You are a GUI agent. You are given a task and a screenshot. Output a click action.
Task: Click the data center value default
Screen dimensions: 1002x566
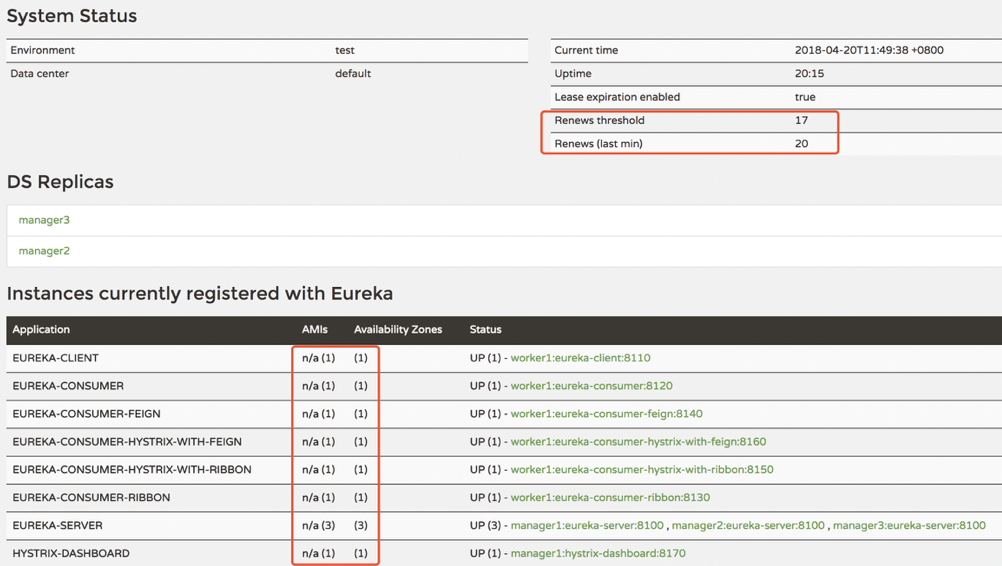[353, 73]
